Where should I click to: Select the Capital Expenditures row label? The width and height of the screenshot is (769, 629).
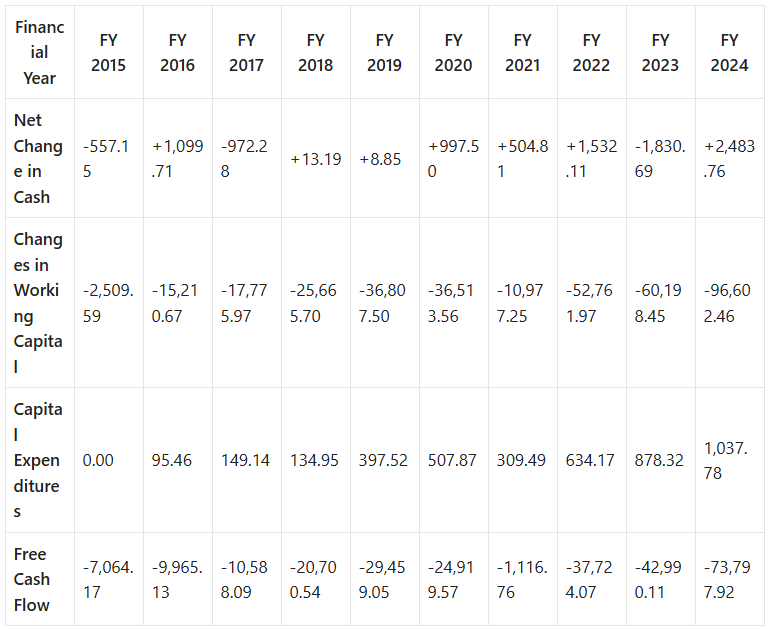[x=38, y=460]
